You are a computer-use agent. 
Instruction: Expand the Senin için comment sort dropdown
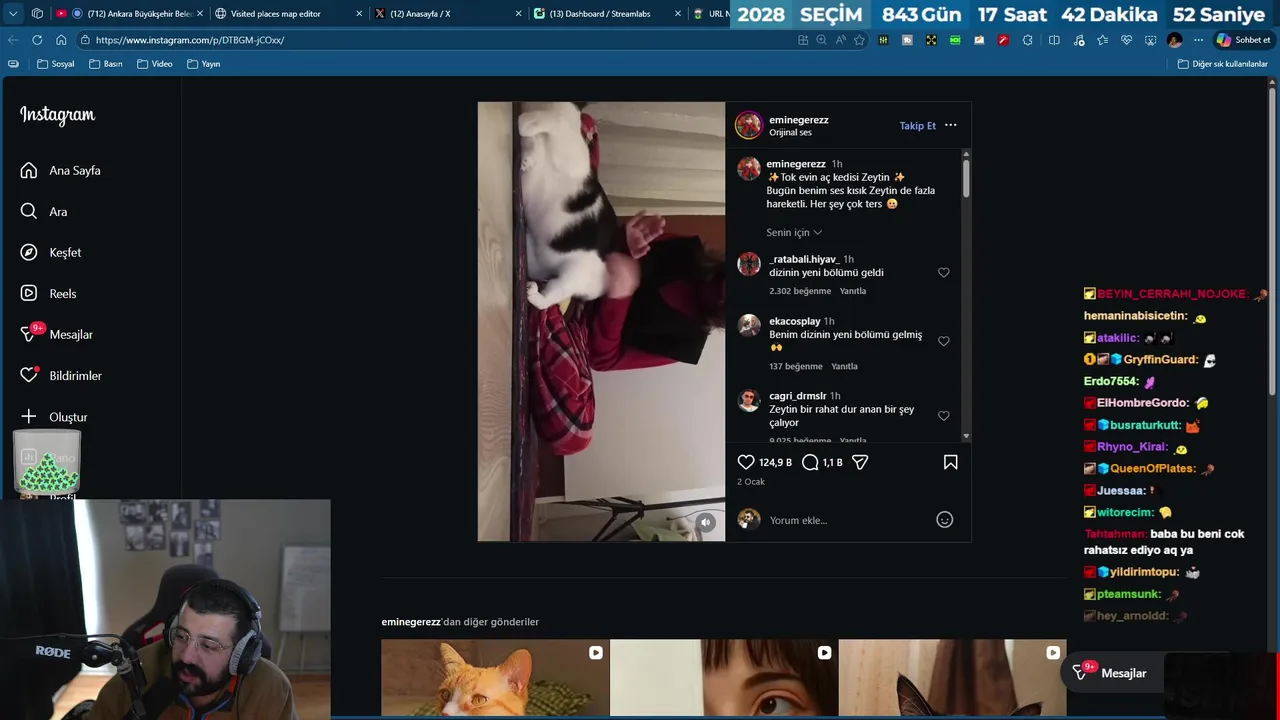(x=794, y=232)
